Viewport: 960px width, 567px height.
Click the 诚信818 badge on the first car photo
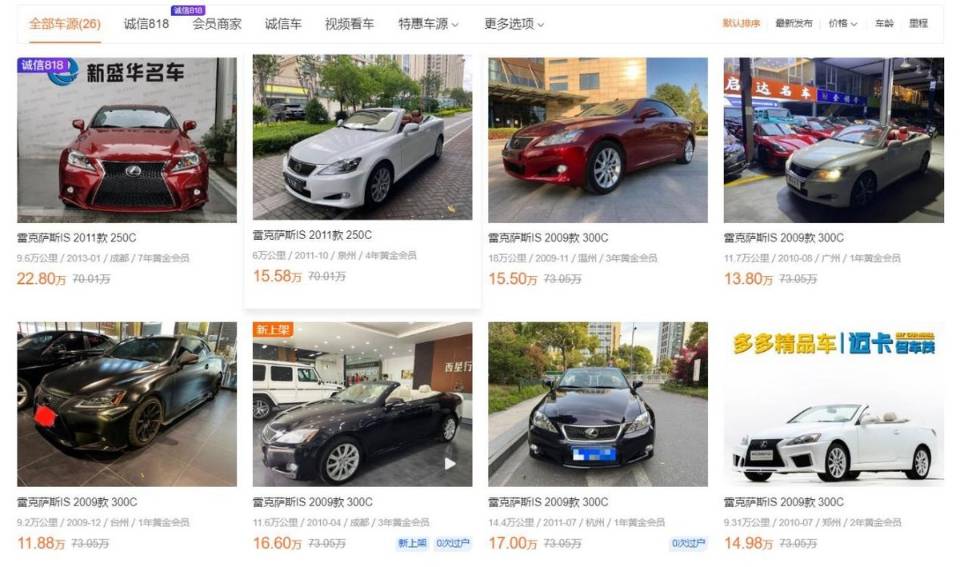(43, 65)
